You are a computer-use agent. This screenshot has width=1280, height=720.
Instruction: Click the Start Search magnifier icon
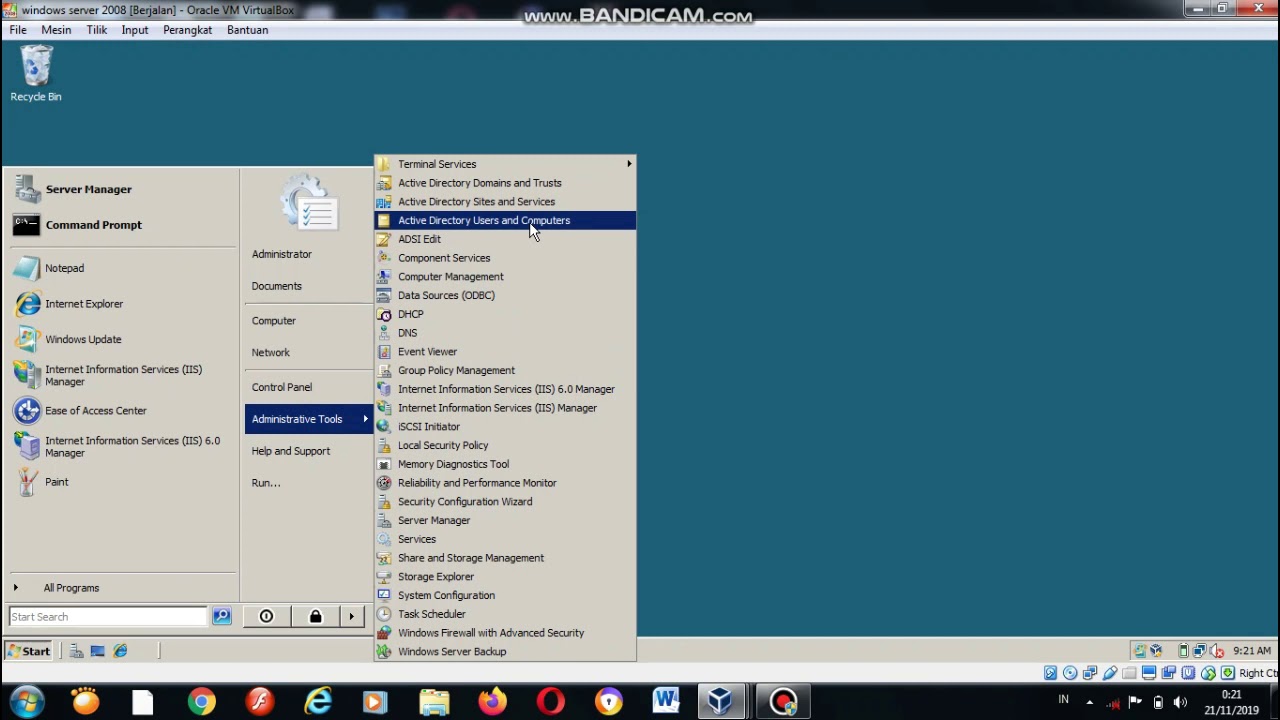pos(222,617)
